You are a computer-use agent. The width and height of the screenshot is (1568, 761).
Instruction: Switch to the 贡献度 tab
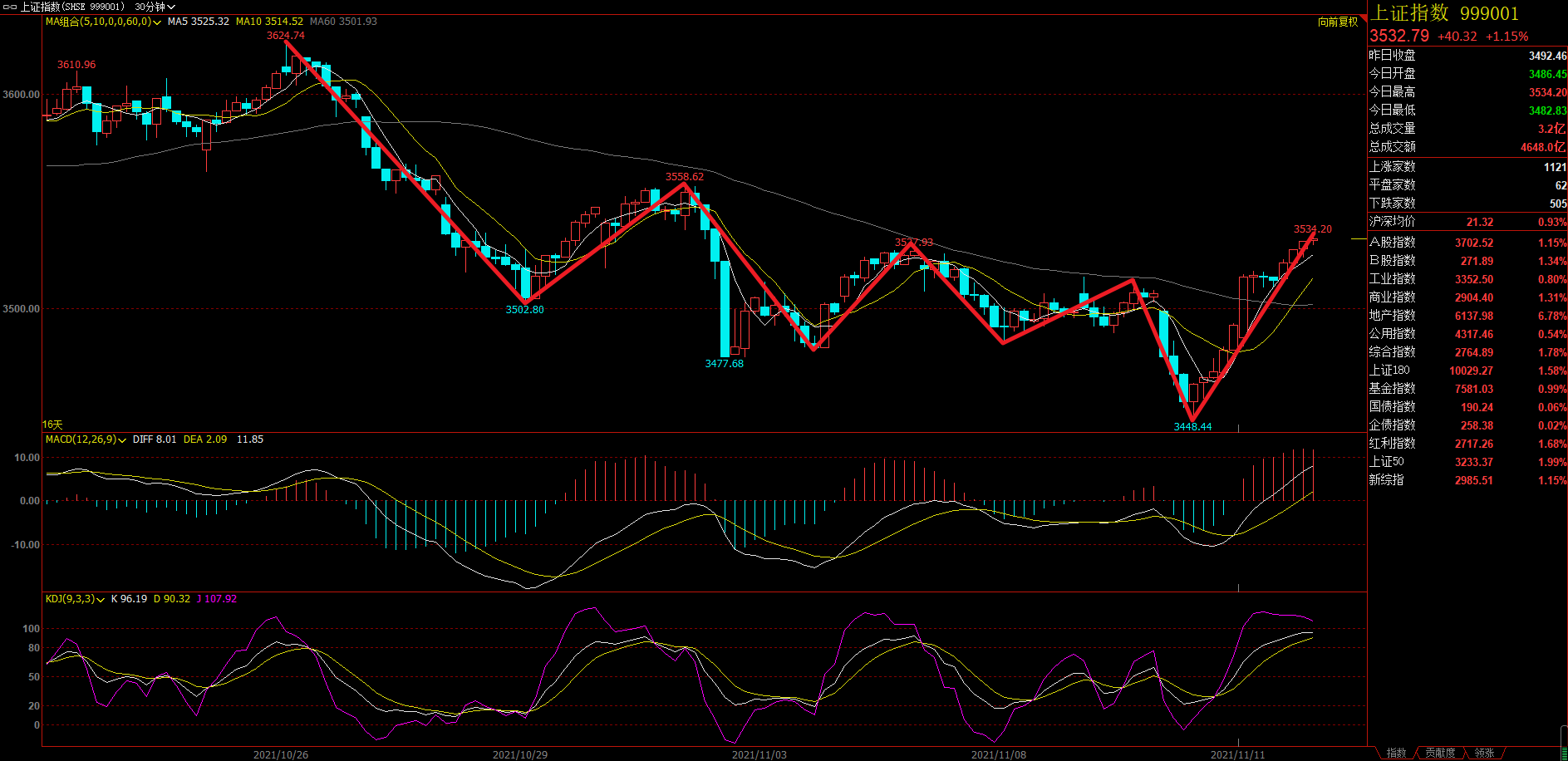[1440, 753]
